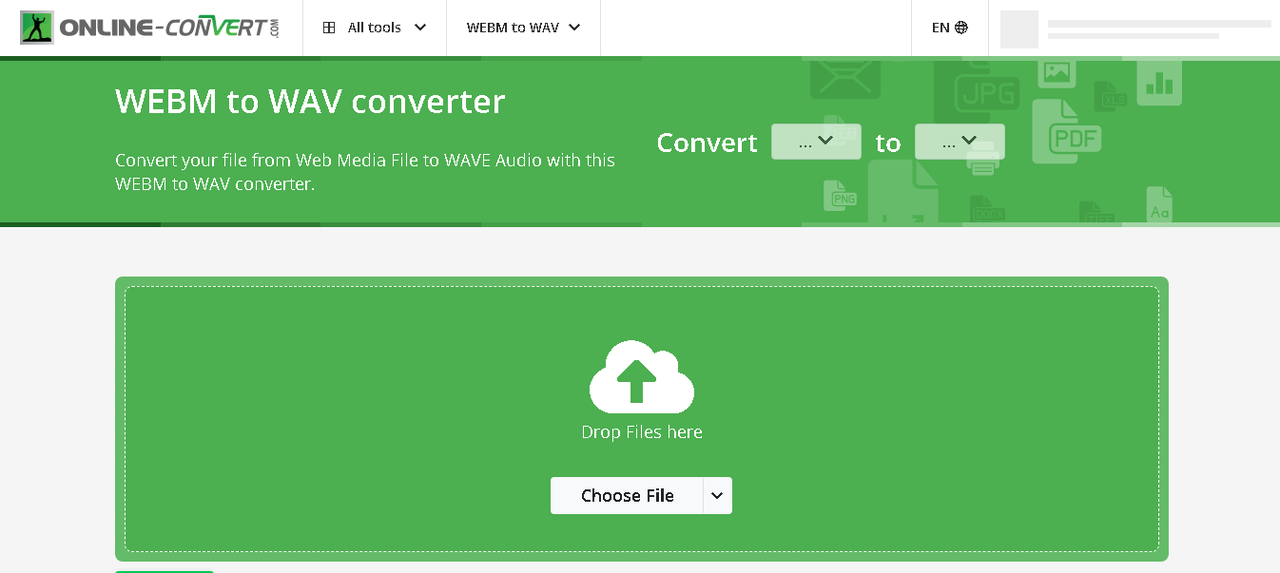
Task: Click the user avatar placeholder
Action: pyautogui.click(x=1019, y=29)
